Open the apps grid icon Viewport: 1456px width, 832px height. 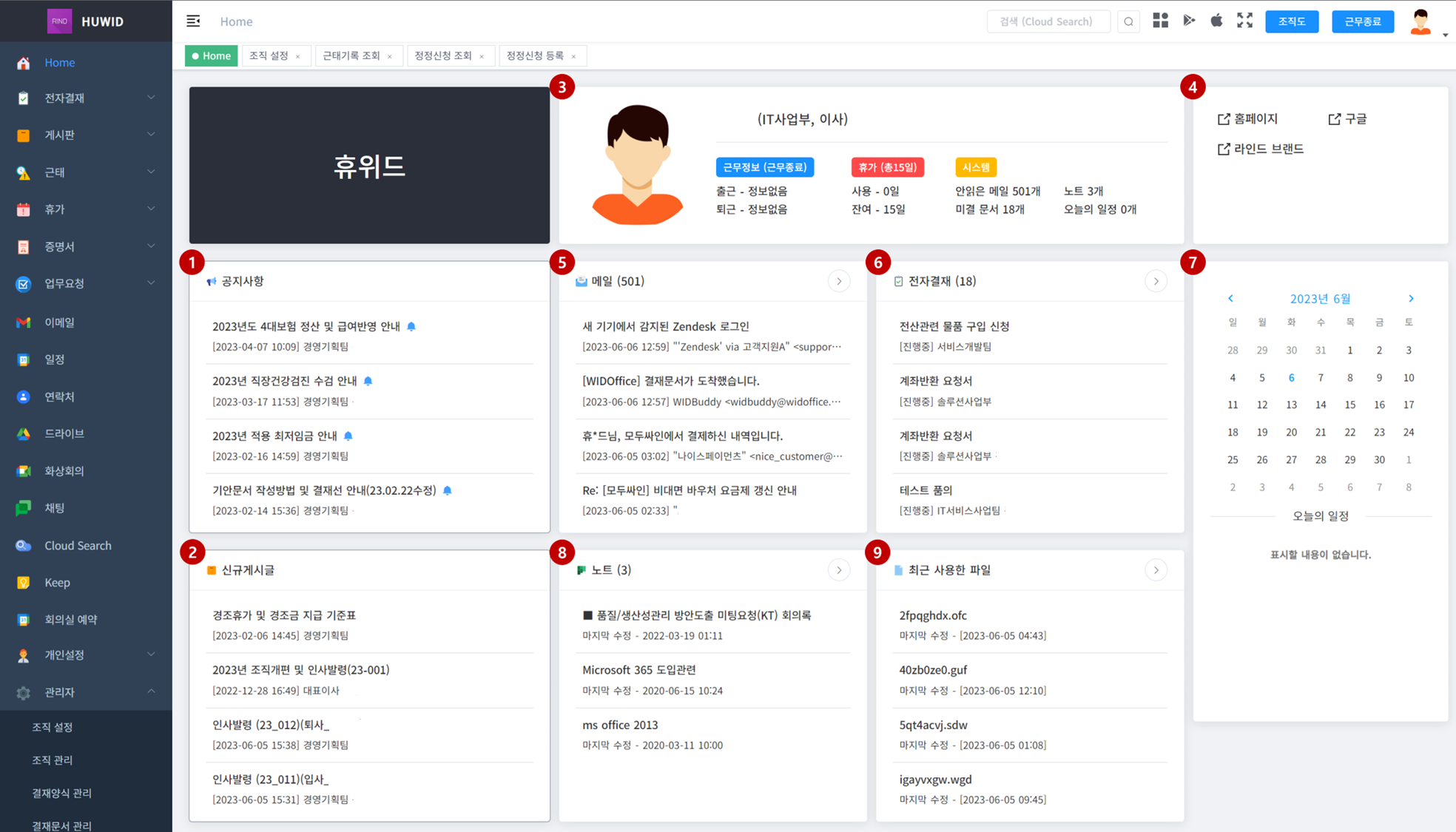[1160, 21]
